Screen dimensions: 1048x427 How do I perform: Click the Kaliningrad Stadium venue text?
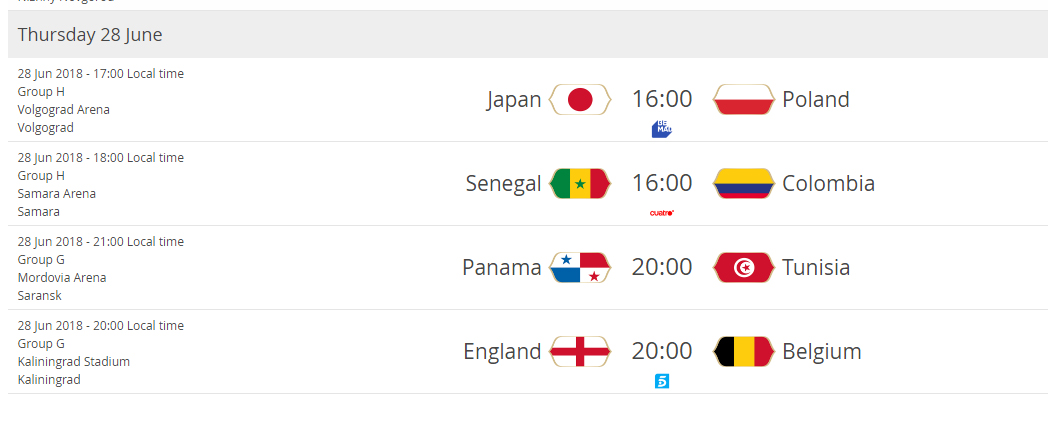click(74, 362)
